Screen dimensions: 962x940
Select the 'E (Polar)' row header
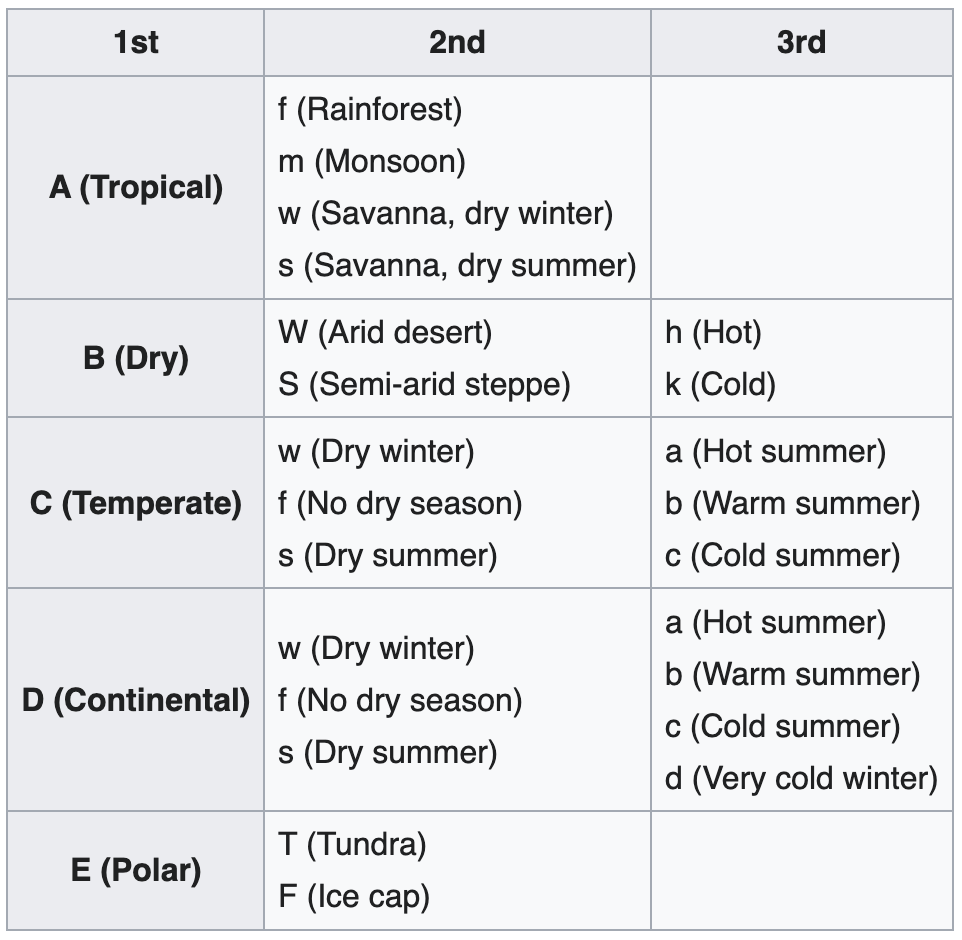[136, 870]
